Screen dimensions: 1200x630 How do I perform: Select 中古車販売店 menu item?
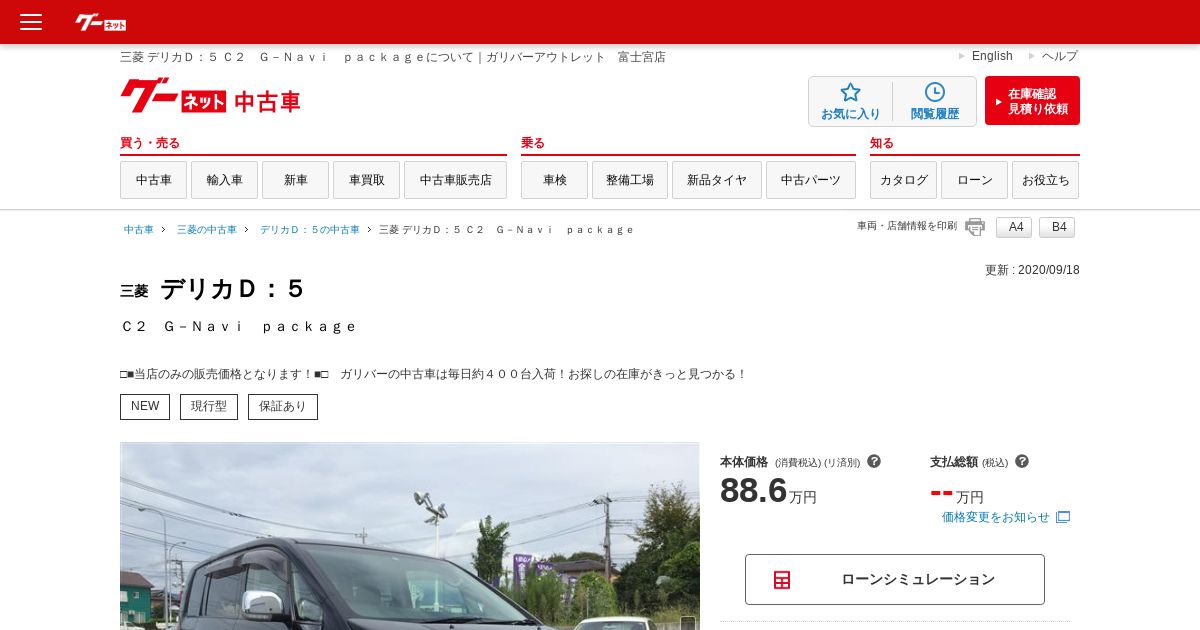tap(455, 180)
